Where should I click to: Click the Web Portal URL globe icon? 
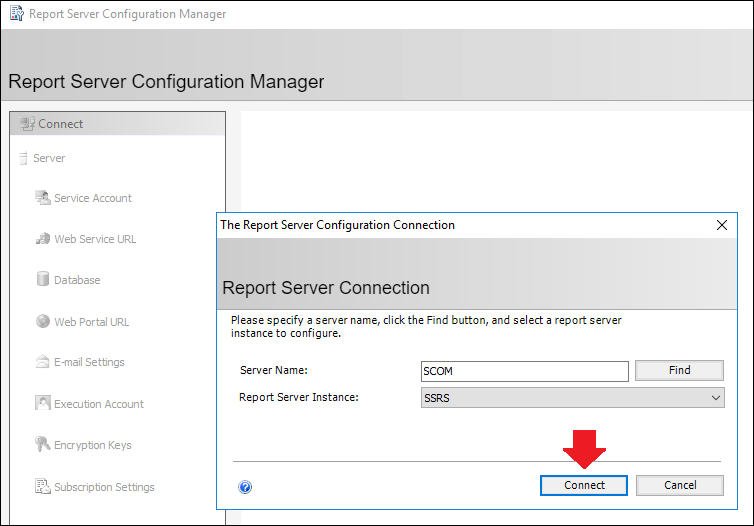pyautogui.click(x=43, y=321)
